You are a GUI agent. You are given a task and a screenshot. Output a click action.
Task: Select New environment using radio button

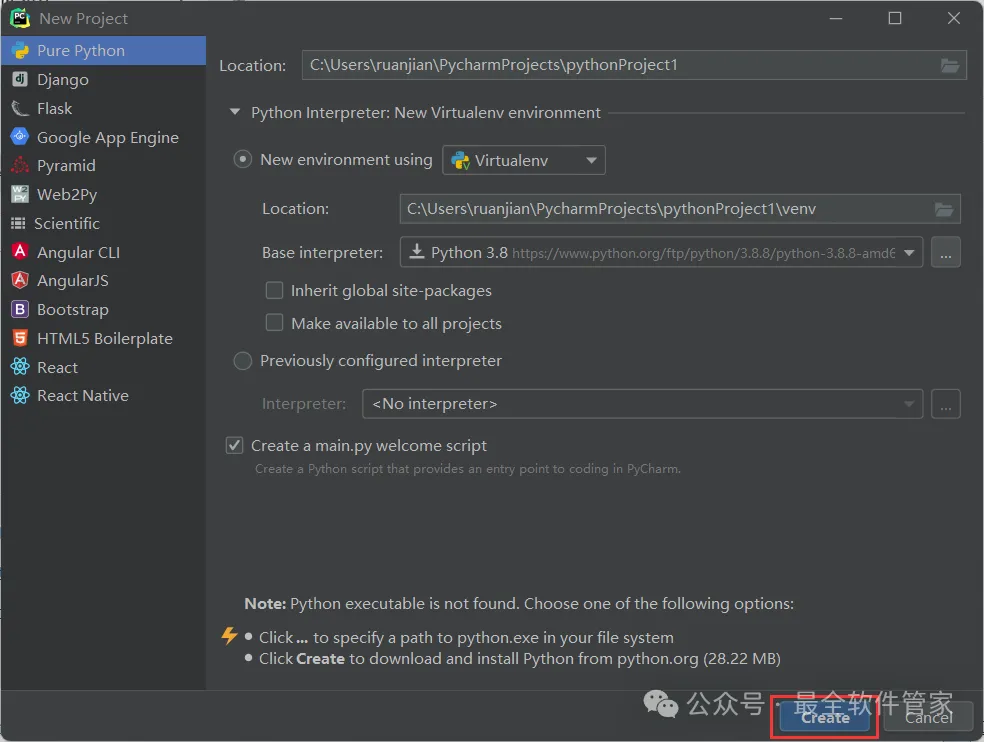243,159
